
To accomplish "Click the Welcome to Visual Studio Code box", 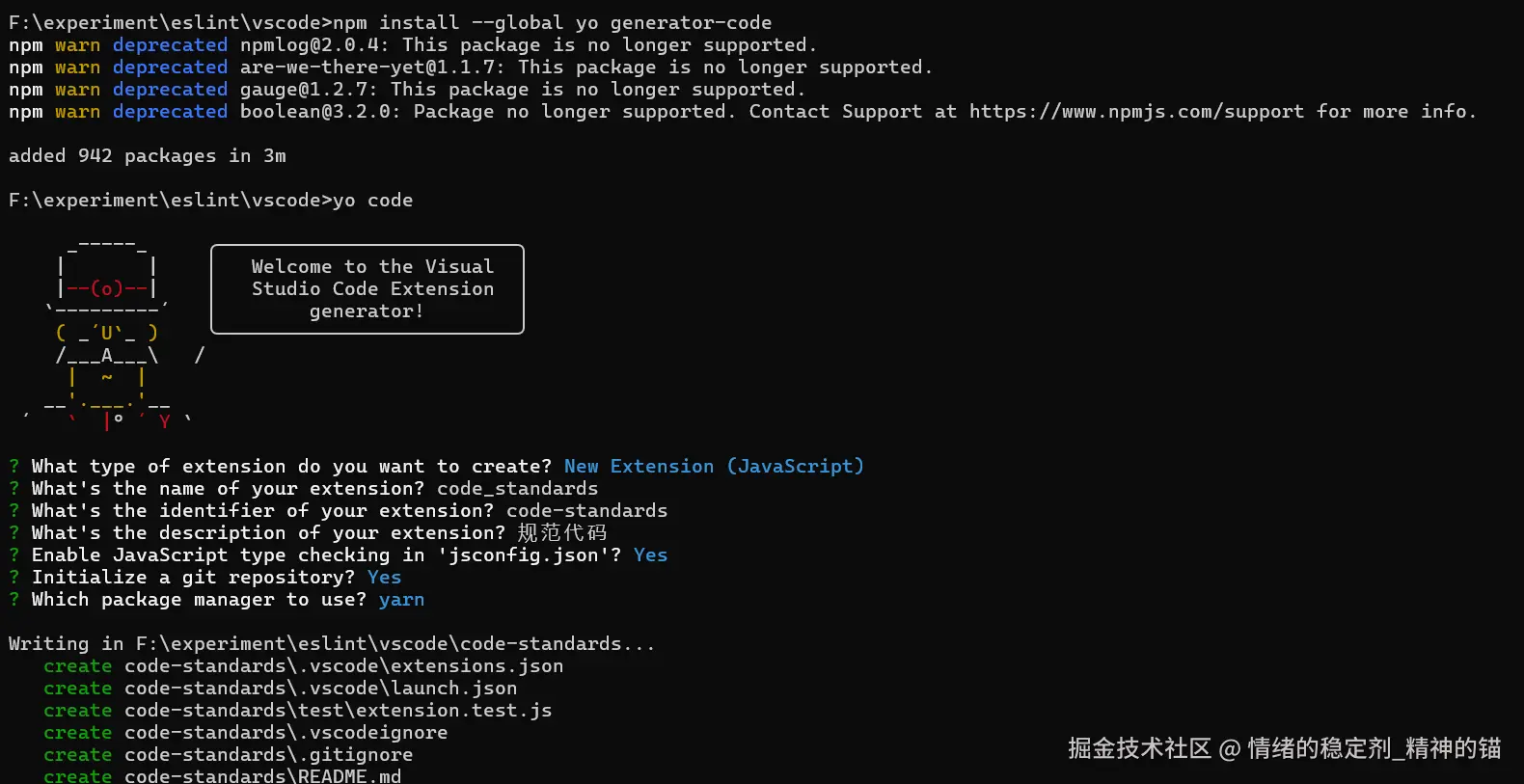I will click(367, 289).
